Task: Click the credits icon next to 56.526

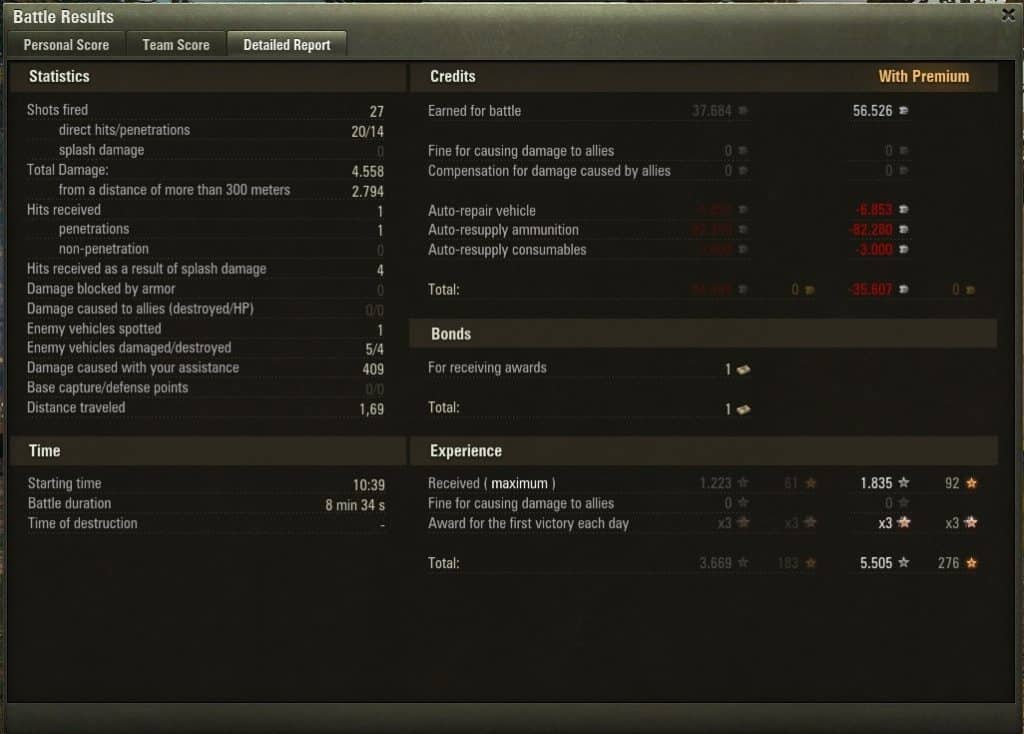Action: tap(903, 110)
